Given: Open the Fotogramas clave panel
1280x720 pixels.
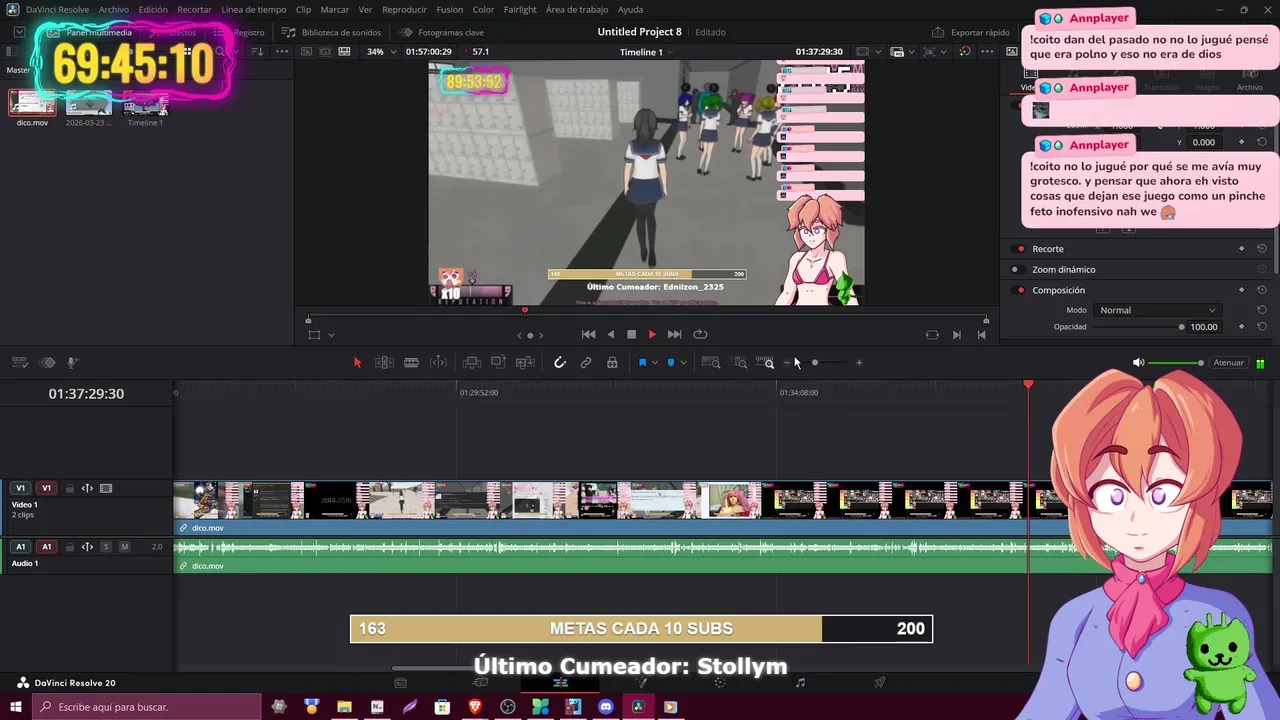Looking at the screenshot, I should coord(442,32).
